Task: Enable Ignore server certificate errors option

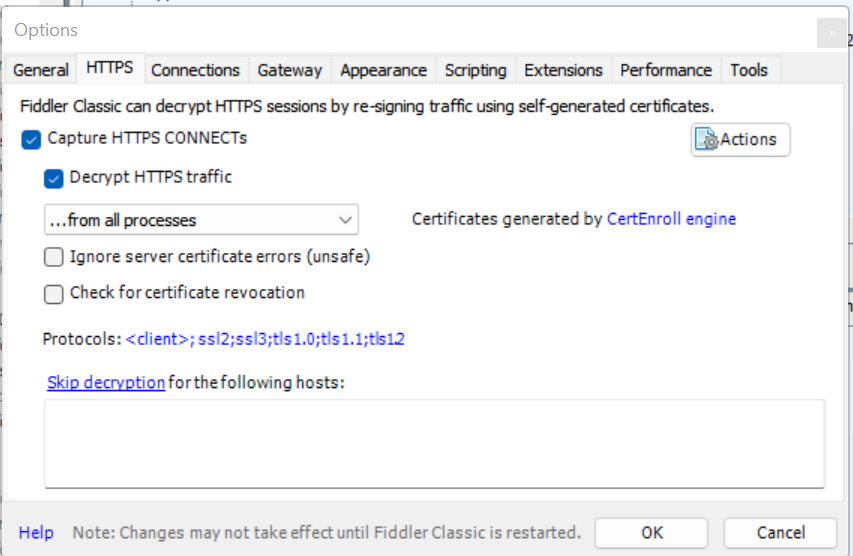Action: coord(53,257)
